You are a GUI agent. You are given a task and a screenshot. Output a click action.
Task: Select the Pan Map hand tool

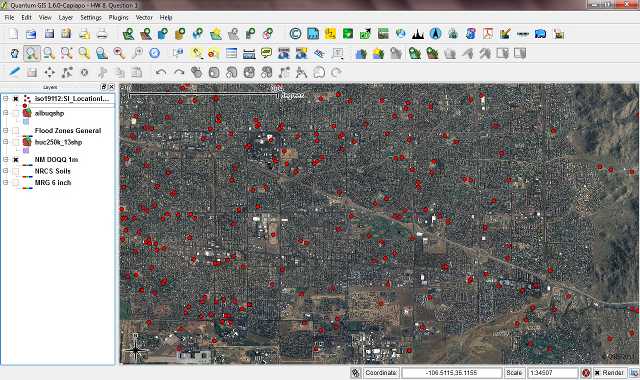tap(14, 53)
